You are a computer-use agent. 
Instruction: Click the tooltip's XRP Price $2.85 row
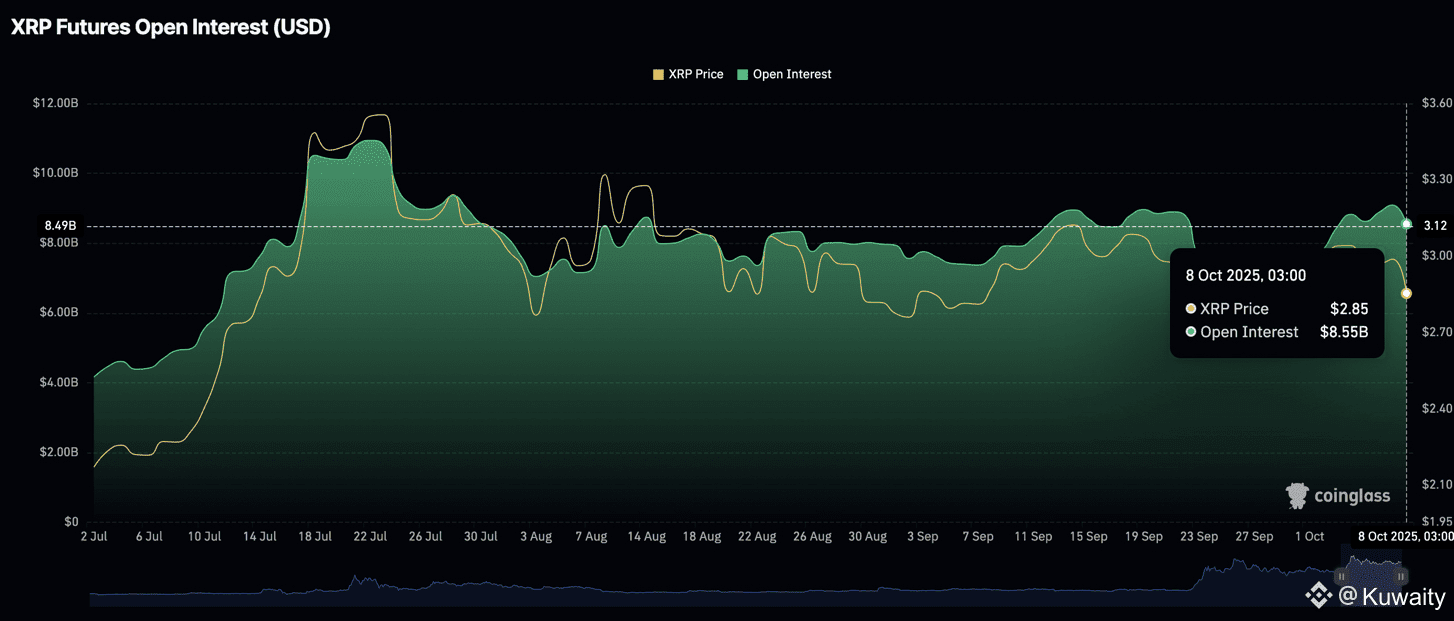[1276, 309]
